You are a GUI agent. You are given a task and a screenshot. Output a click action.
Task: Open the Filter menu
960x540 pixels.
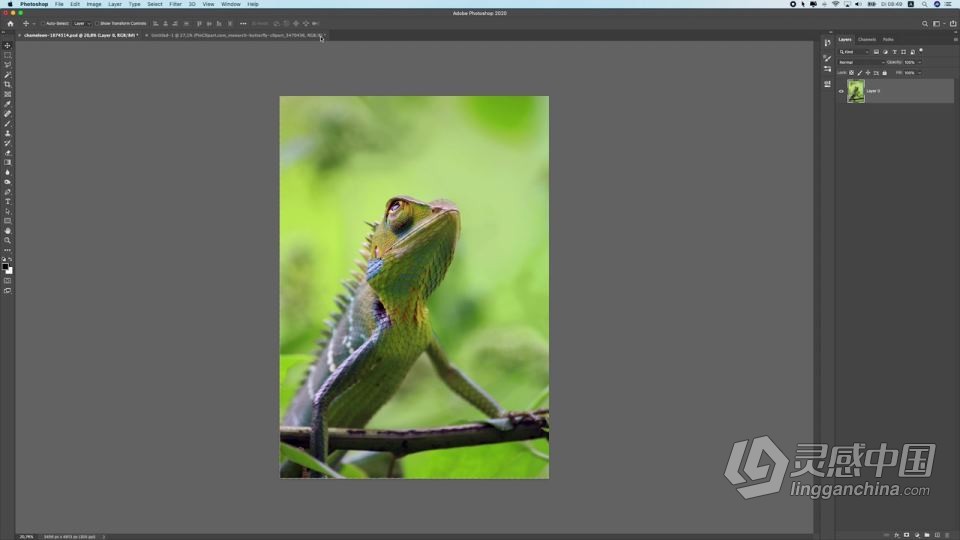tap(175, 4)
